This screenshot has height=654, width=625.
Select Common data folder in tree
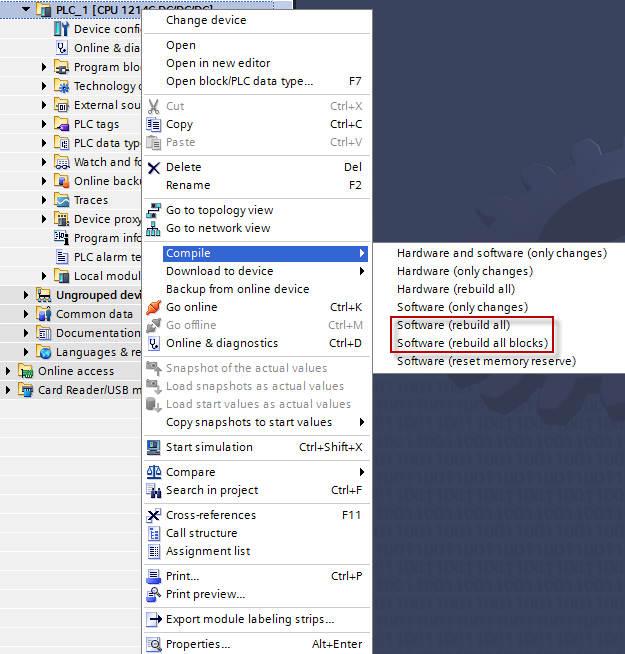(94, 314)
